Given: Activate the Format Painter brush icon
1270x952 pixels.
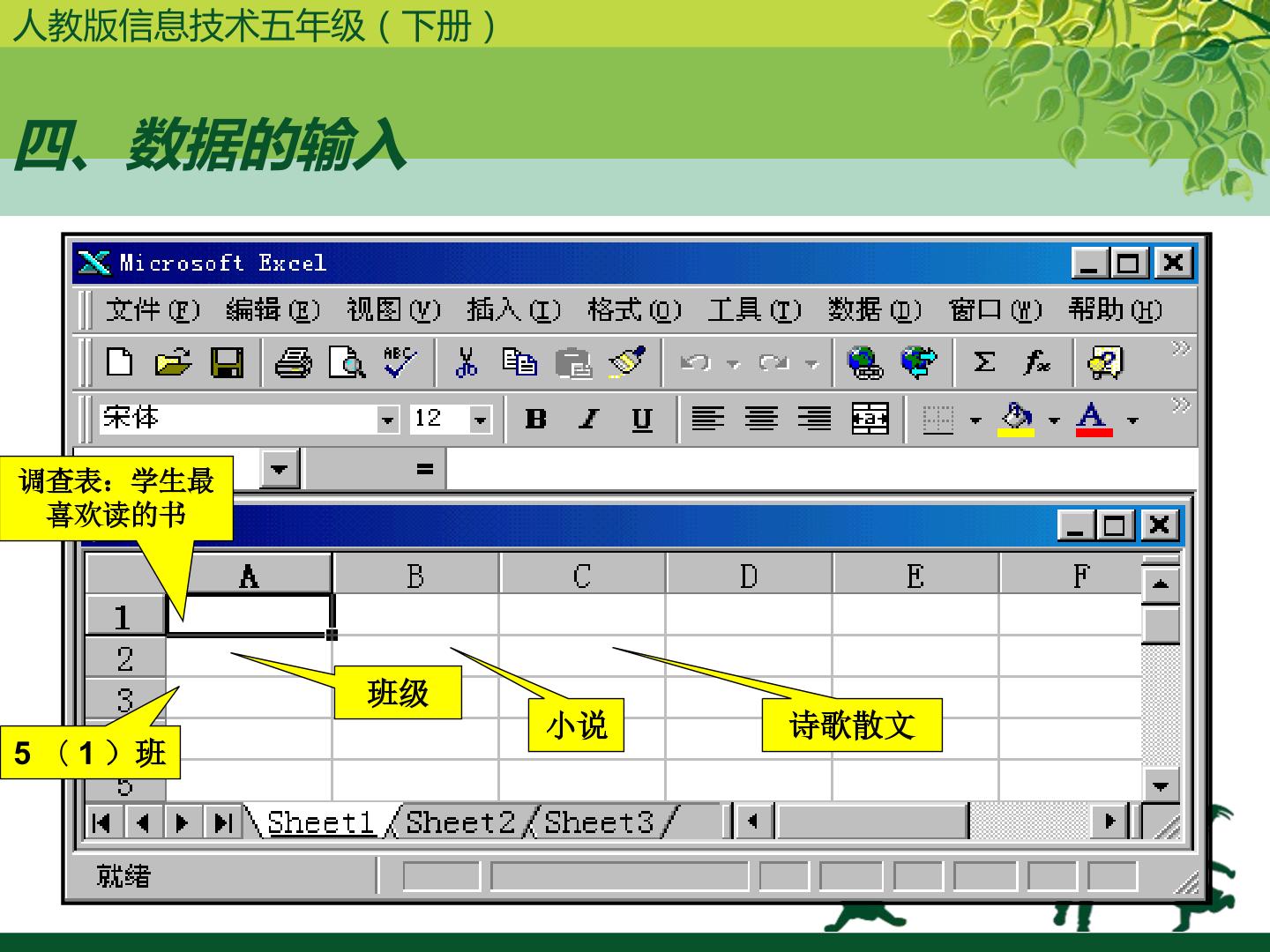Looking at the screenshot, I should point(627,362).
